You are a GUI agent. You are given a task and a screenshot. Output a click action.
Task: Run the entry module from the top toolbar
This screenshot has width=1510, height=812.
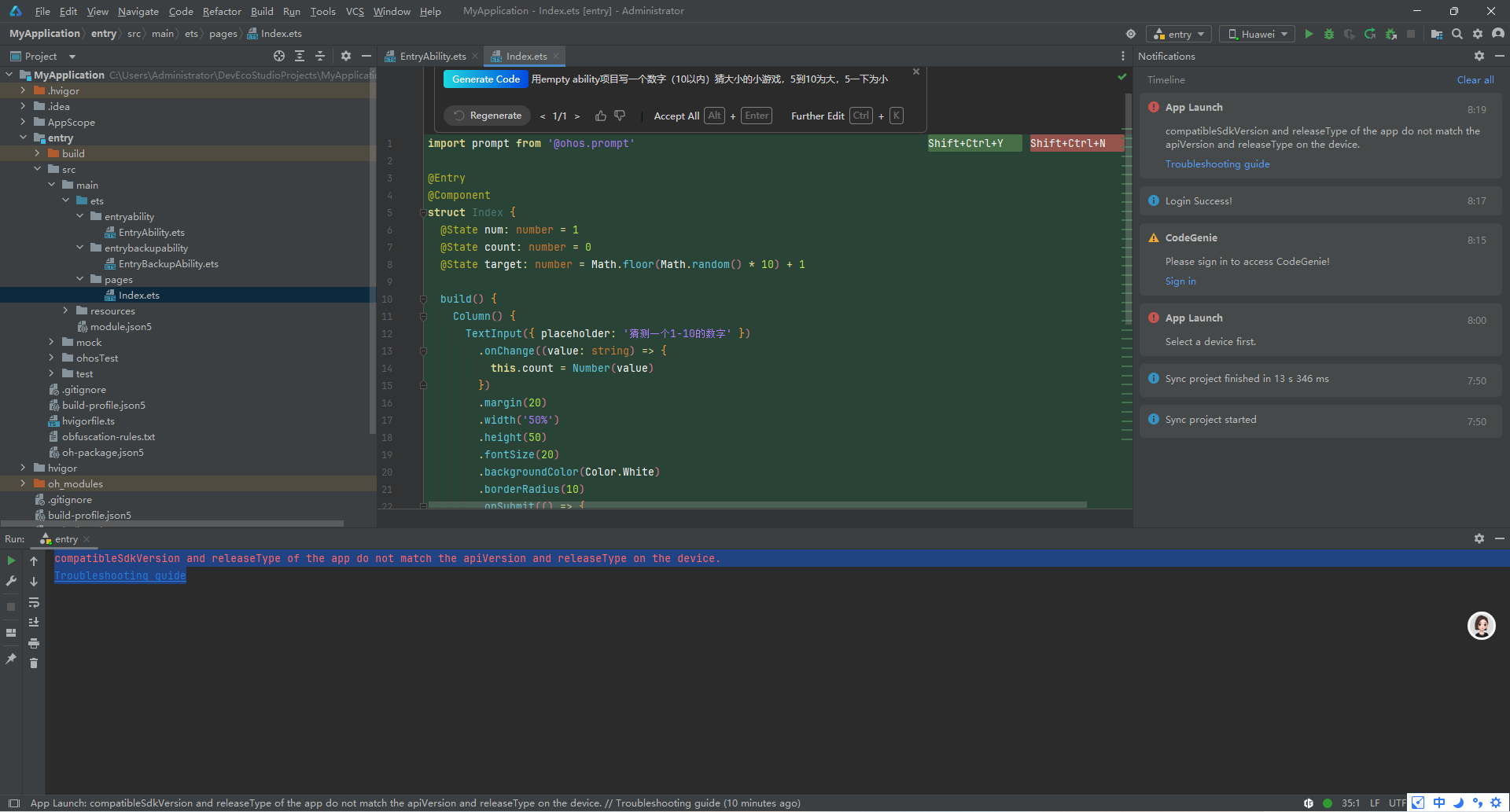click(x=1309, y=34)
